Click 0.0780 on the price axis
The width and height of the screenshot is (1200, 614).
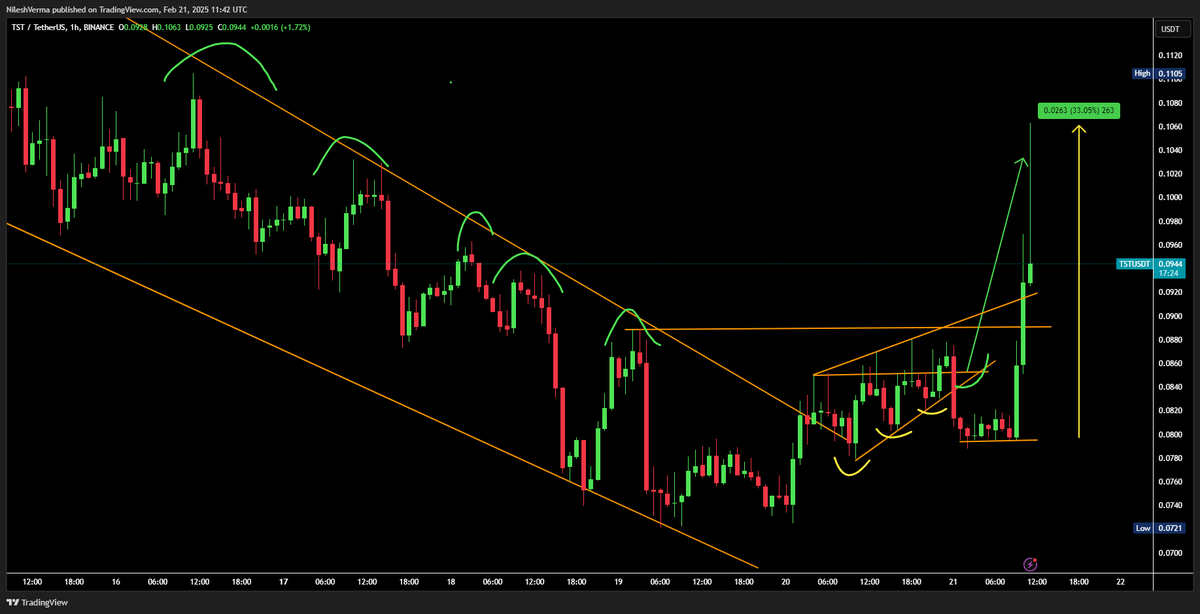1169,459
